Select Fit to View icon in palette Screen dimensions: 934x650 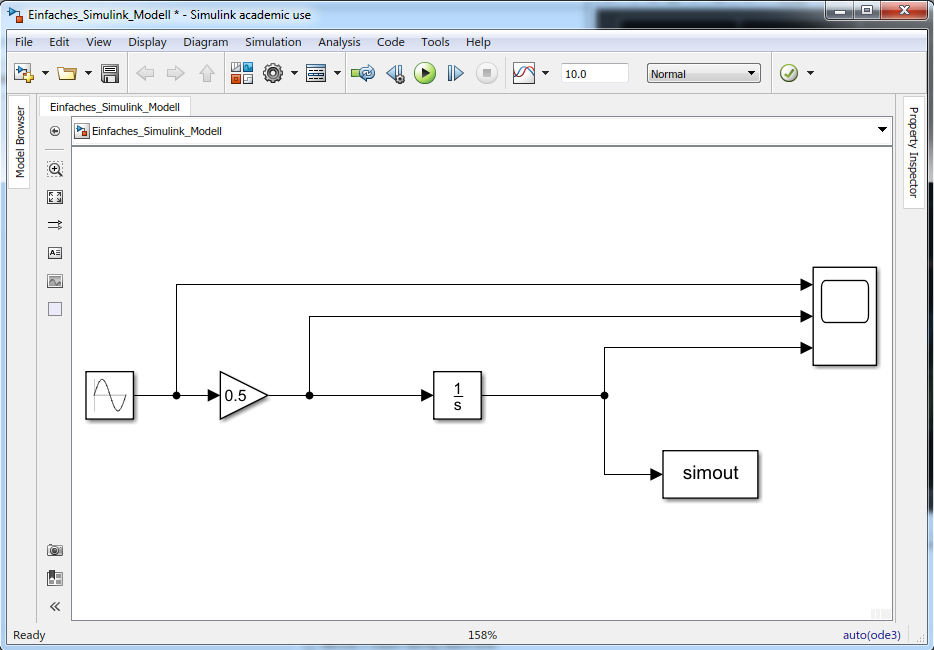55,197
